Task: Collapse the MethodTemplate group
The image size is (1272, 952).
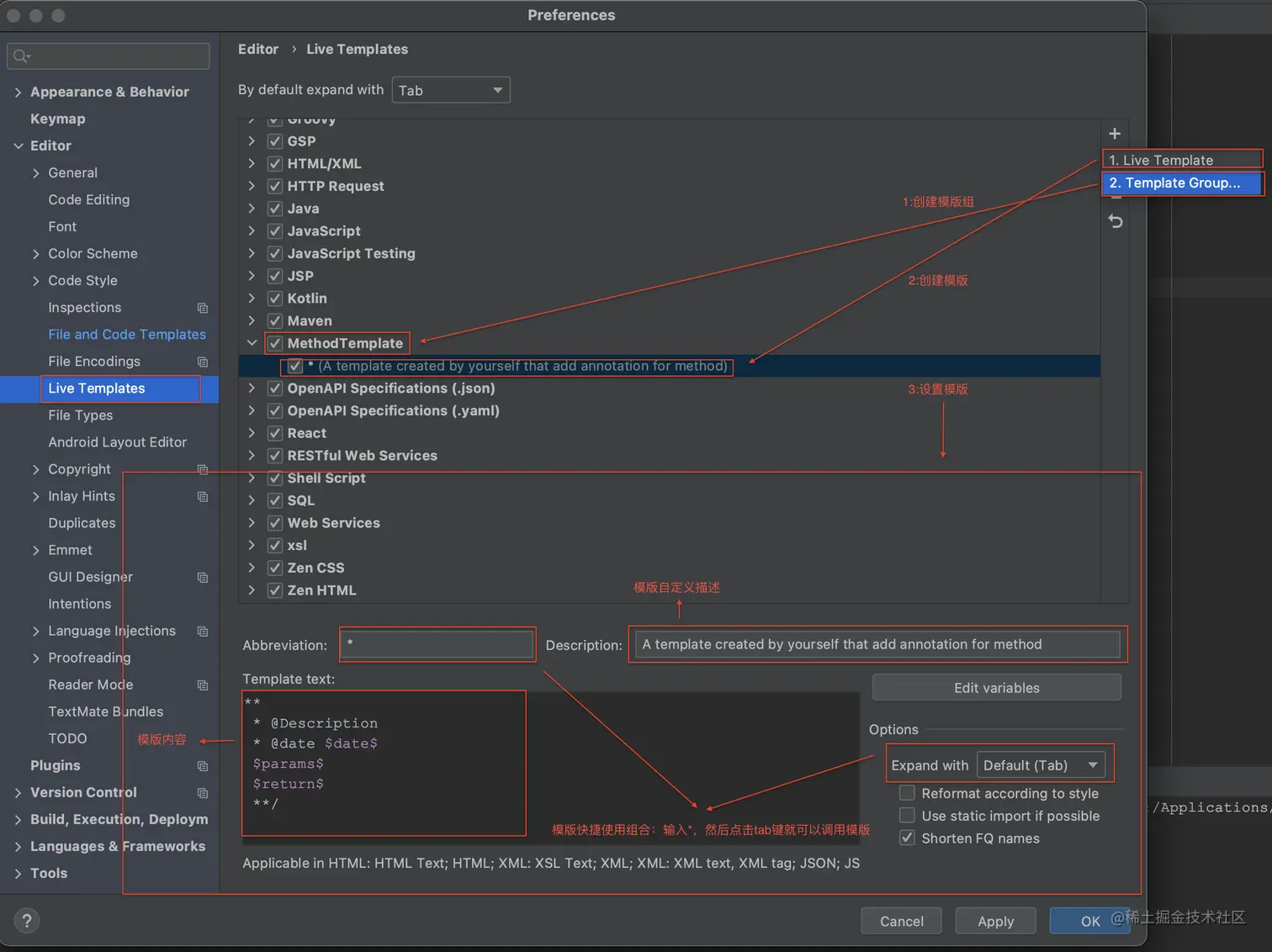Action: coord(252,343)
